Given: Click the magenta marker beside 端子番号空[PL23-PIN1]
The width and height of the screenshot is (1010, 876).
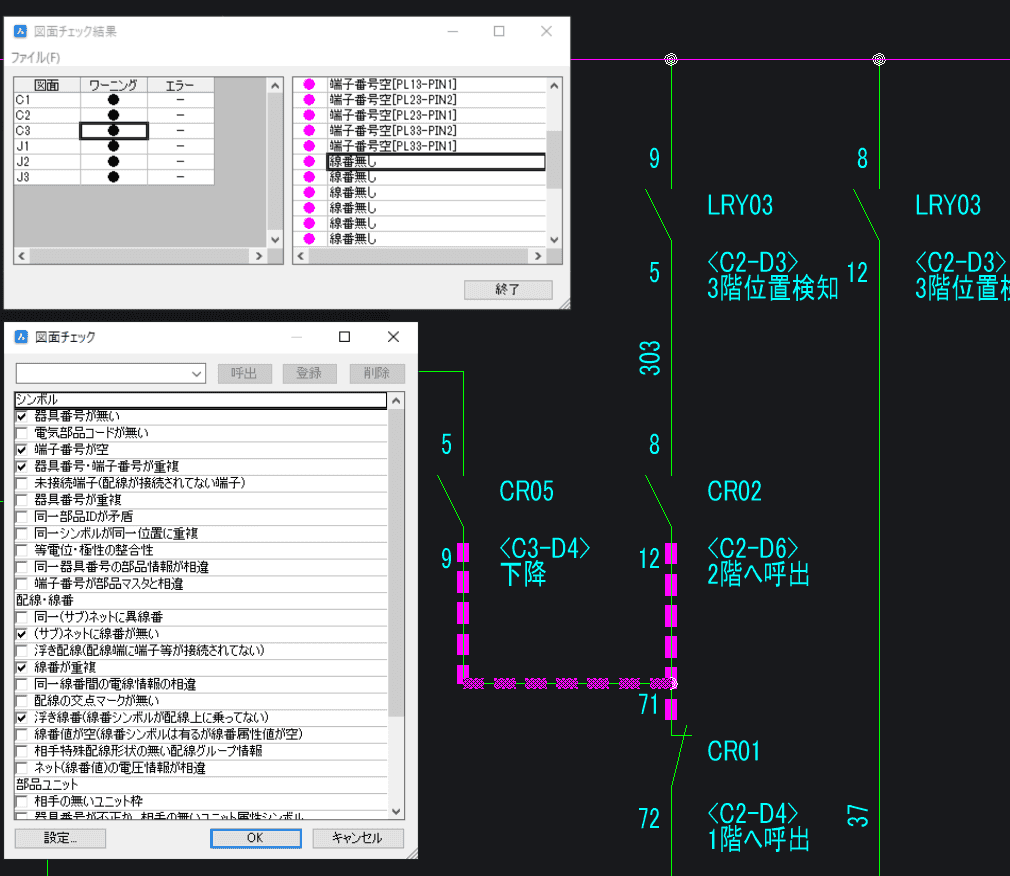Looking at the screenshot, I should (x=309, y=115).
